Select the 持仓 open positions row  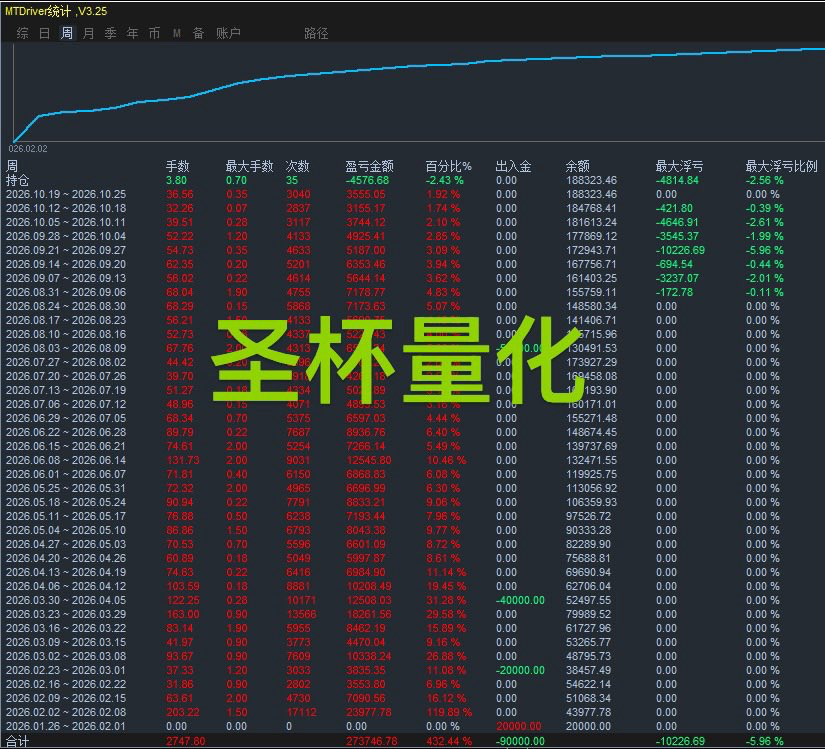(x=412, y=180)
